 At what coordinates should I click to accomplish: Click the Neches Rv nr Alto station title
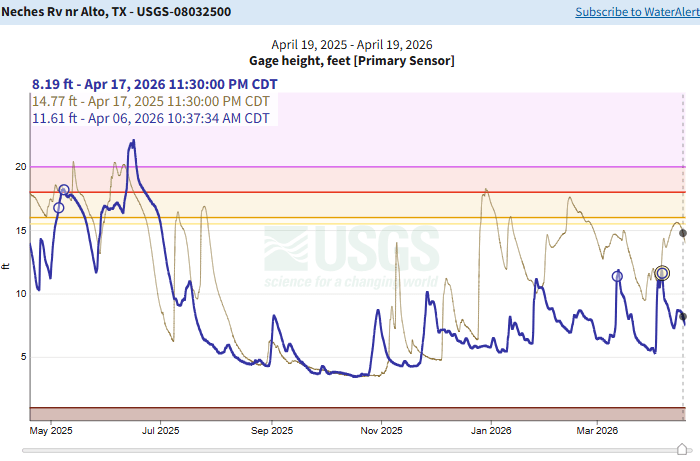click(130, 12)
